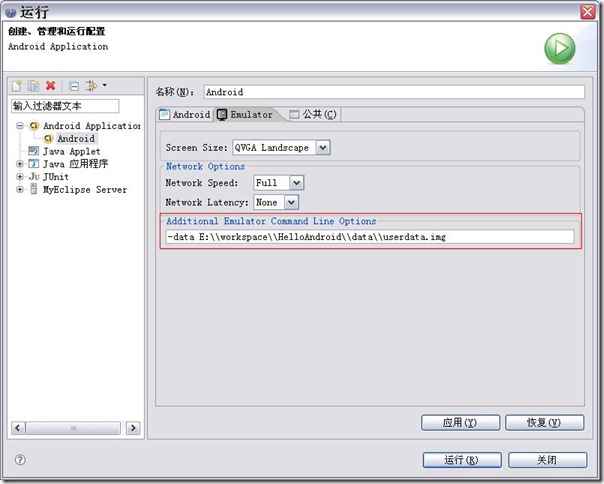Screen dimensions: 604x484
Task: Close the 运行 dialog window
Action: 588,12
